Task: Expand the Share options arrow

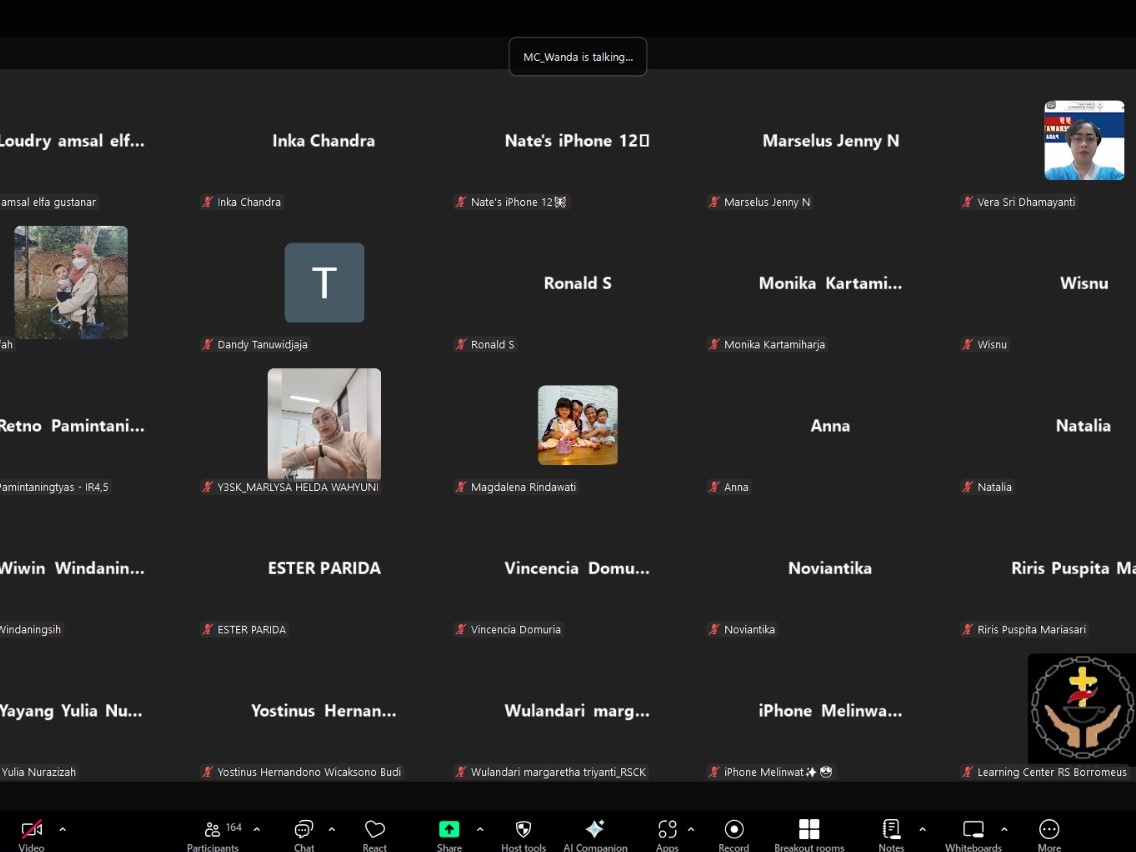Action: [x=480, y=829]
